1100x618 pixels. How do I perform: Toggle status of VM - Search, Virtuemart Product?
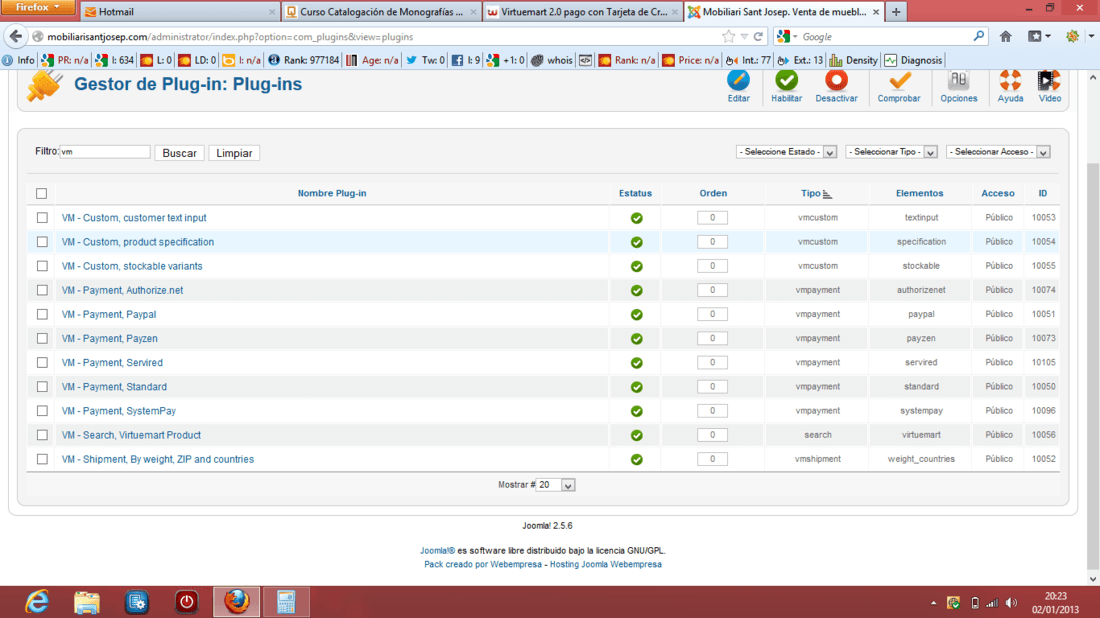click(636, 435)
